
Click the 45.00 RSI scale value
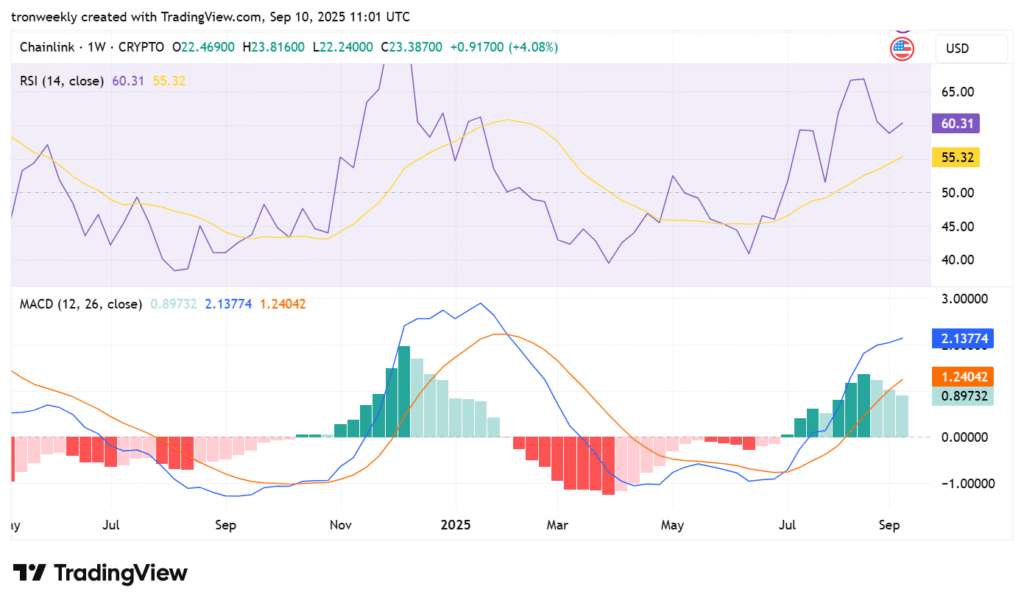pyautogui.click(x=957, y=227)
